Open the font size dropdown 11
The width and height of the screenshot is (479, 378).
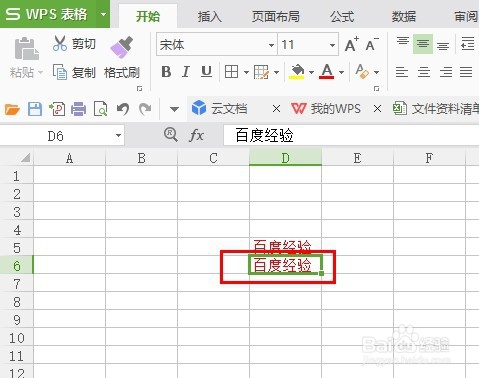click(x=332, y=45)
